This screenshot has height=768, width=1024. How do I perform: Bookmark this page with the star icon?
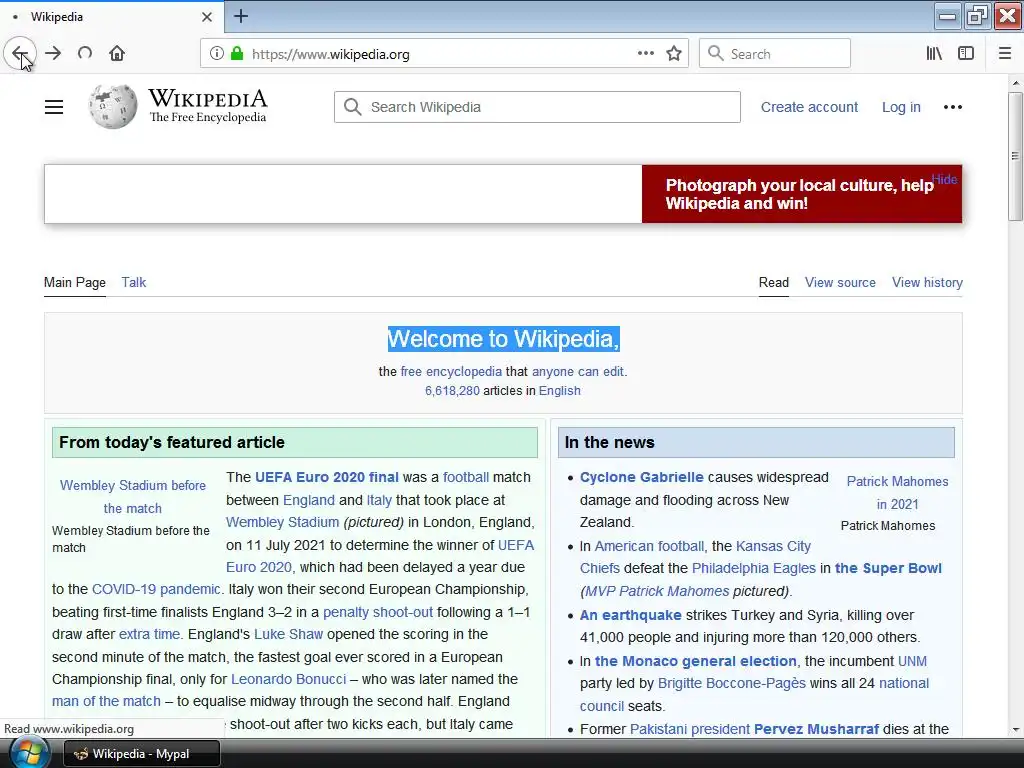[674, 54]
